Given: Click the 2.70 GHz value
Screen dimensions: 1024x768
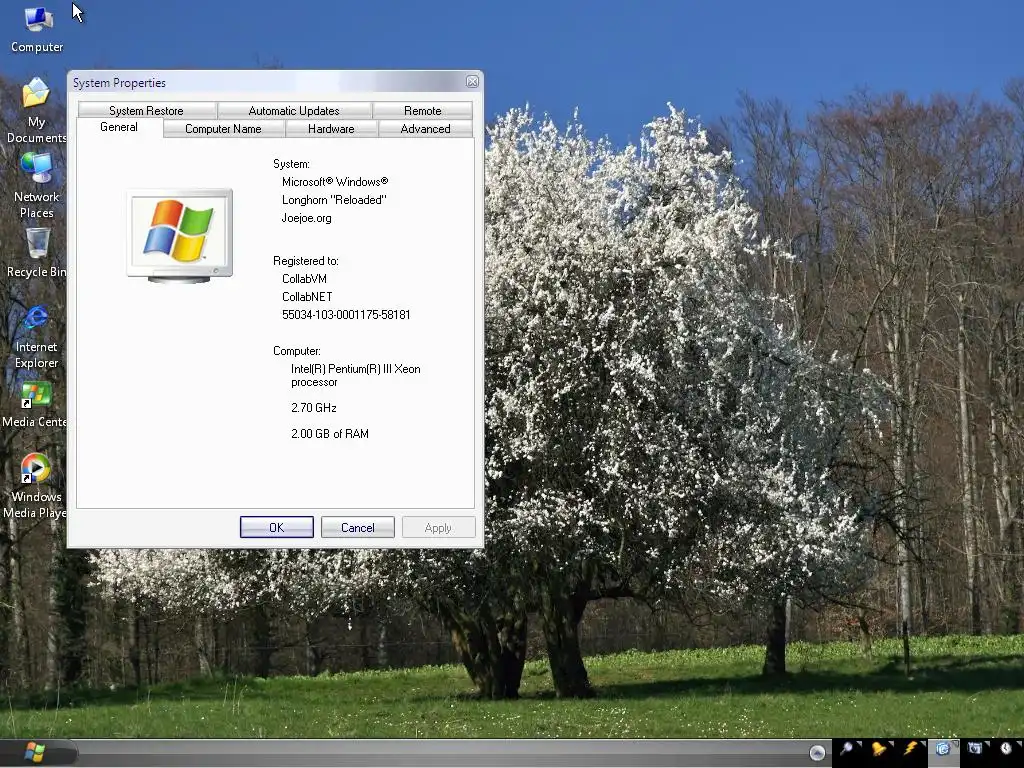Looking at the screenshot, I should (313, 408).
